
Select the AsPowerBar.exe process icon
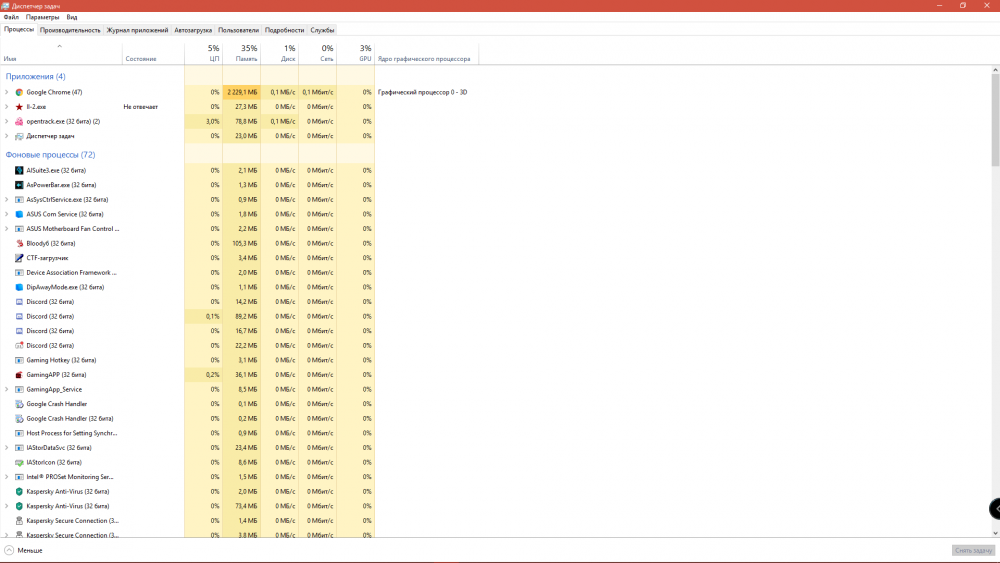(x=19, y=185)
